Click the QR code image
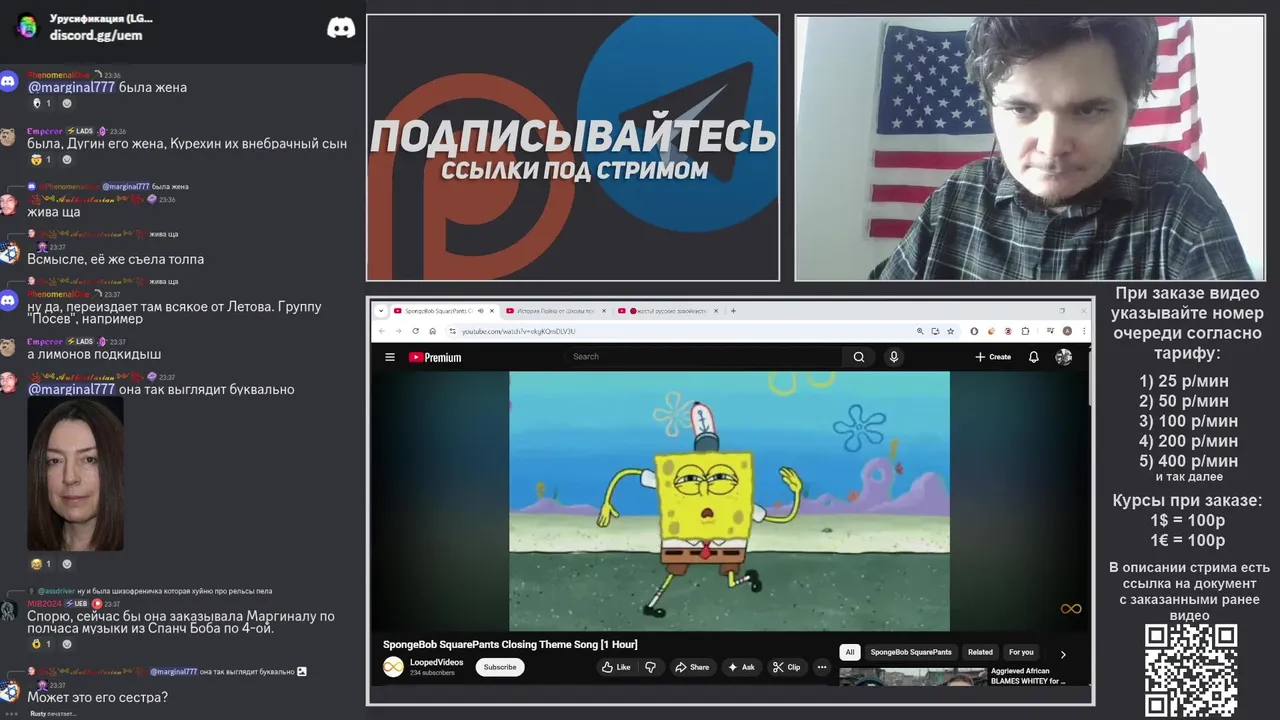Viewport: 1280px width, 720px height. [1191, 670]
